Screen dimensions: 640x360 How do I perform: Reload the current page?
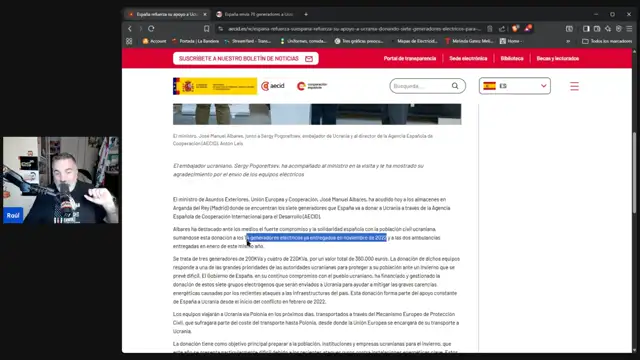click(151, 29)
